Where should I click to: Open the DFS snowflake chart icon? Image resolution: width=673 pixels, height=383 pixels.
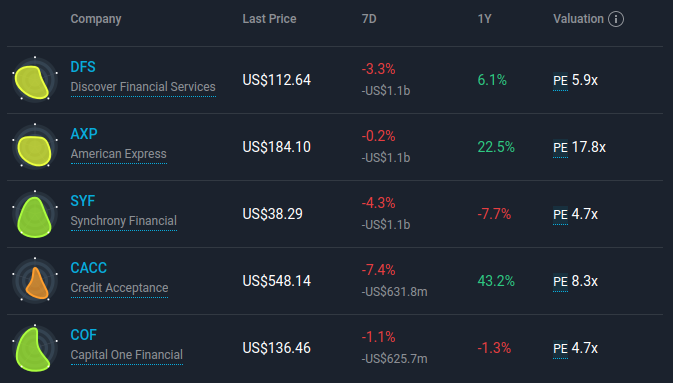click(35, 80)
